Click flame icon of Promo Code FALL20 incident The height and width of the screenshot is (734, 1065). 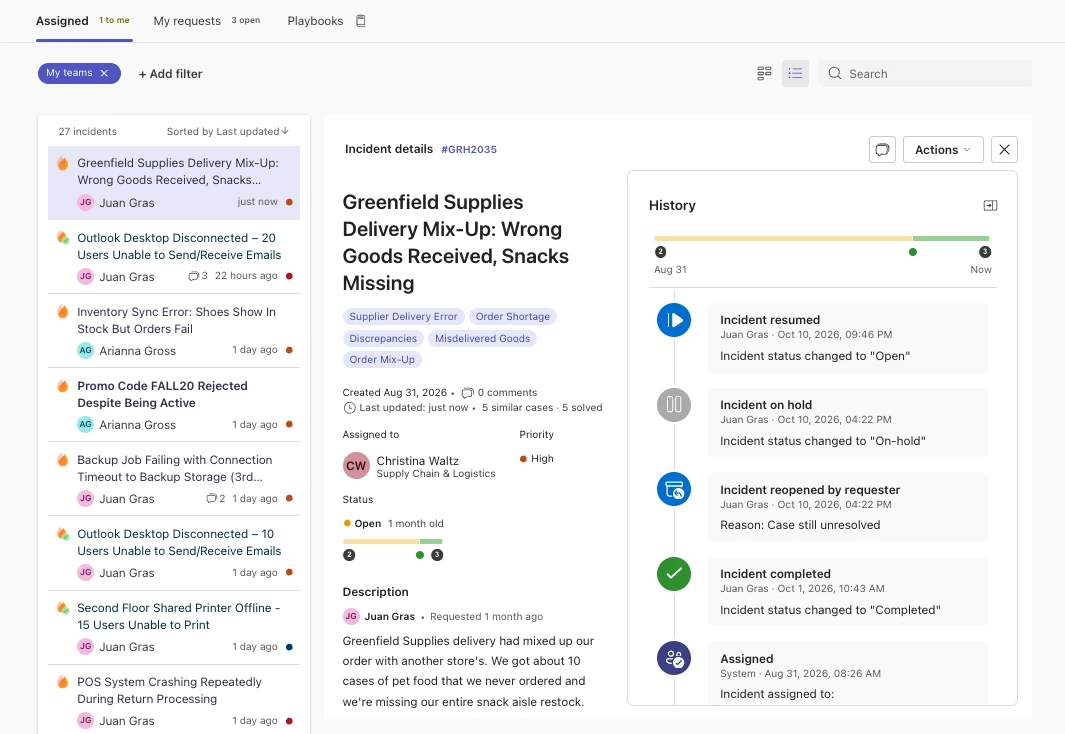[x=62, y=386]
